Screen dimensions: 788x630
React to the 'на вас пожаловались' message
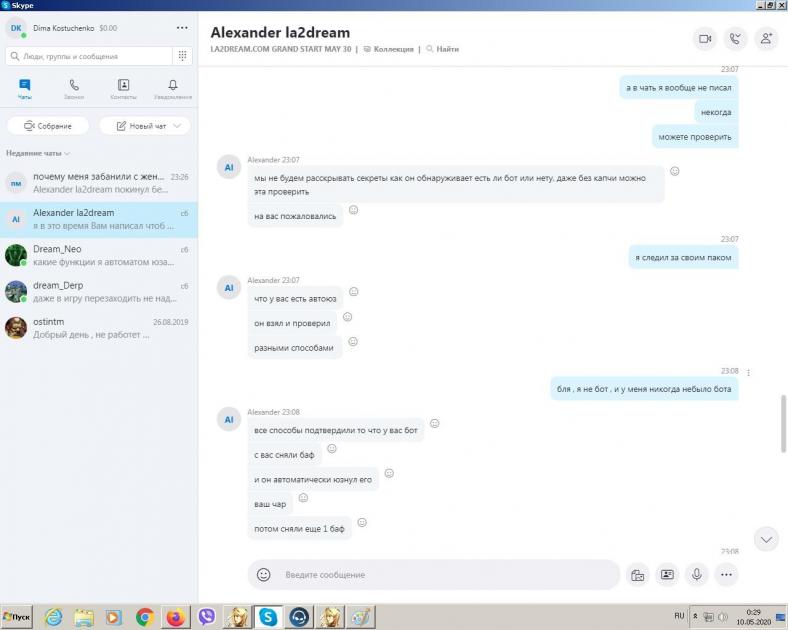[x=353, y=210]
